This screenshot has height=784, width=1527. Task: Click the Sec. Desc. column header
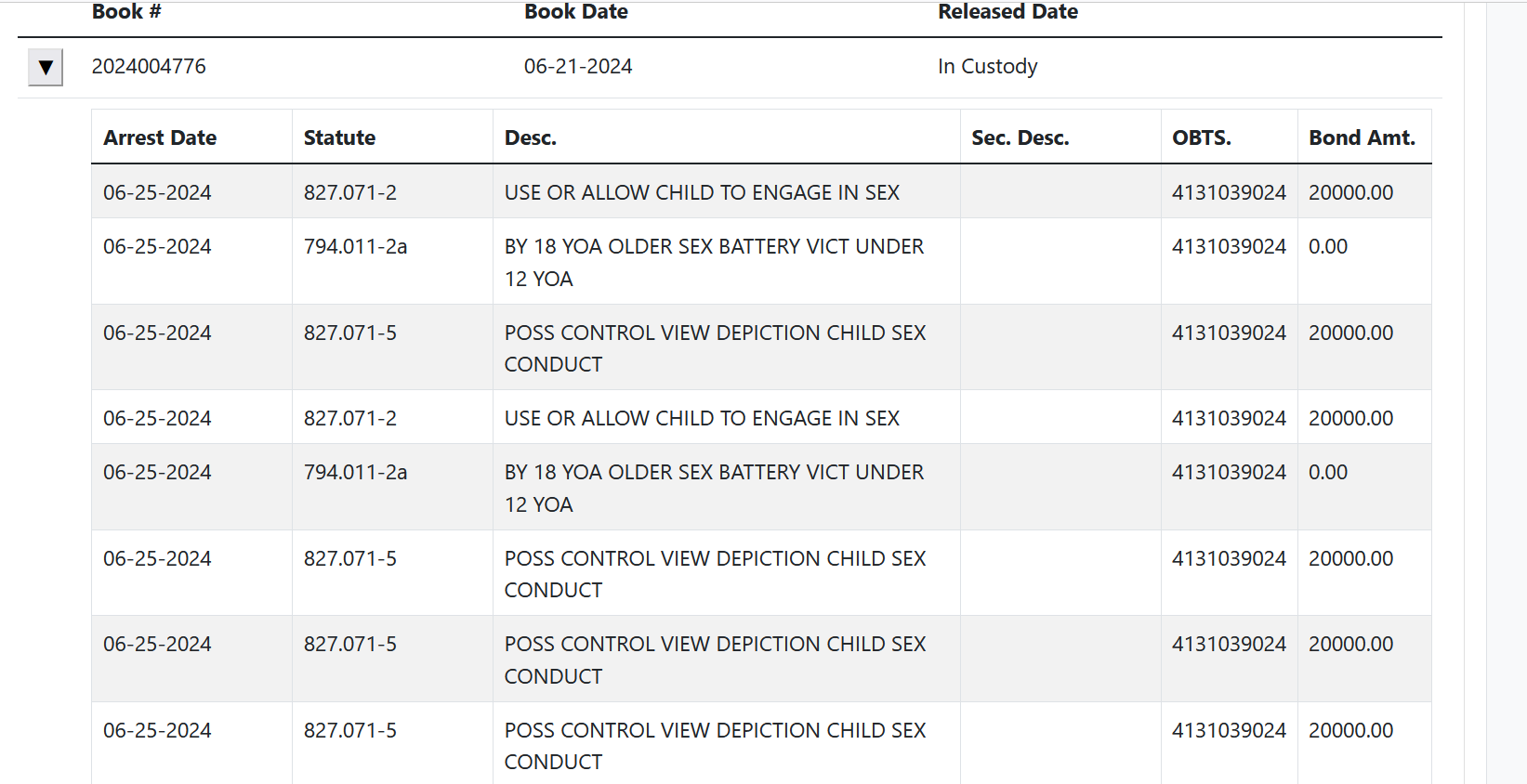1020,137
